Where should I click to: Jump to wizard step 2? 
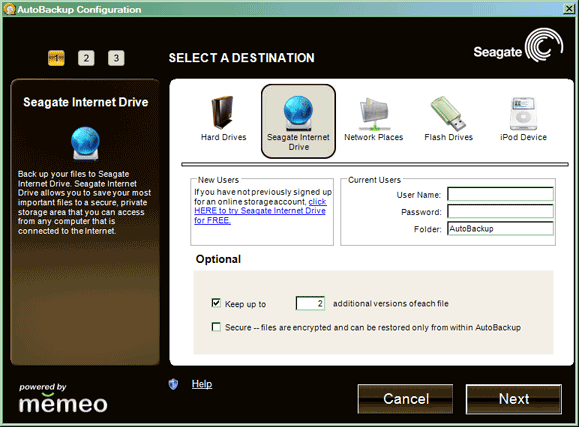tap(86, 58)
